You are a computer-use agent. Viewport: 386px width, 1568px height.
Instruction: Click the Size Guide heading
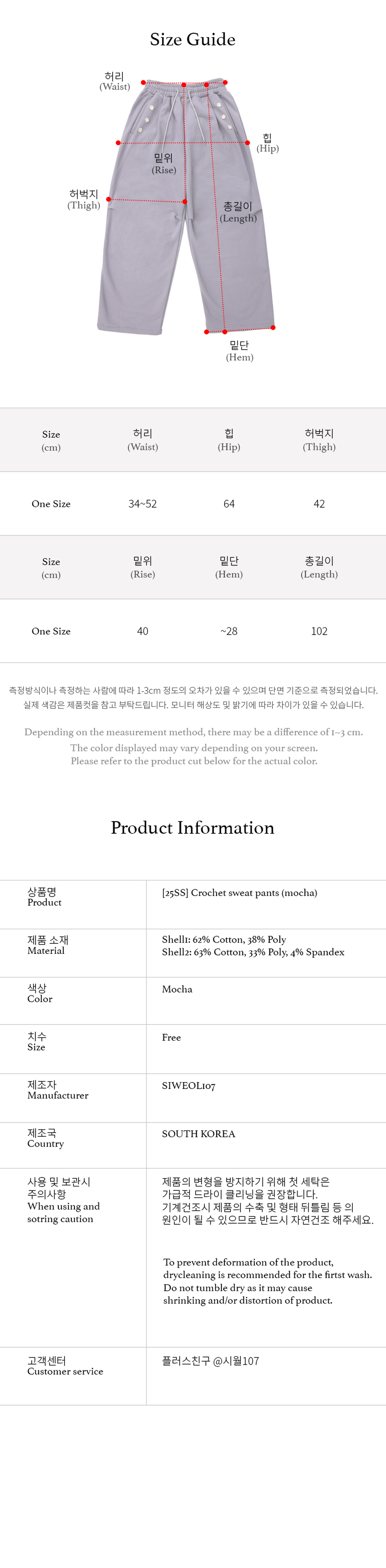[192, 39]
